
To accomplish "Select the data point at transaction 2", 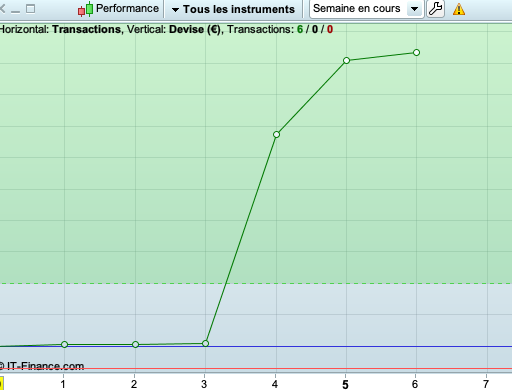I will click(135, 344).
